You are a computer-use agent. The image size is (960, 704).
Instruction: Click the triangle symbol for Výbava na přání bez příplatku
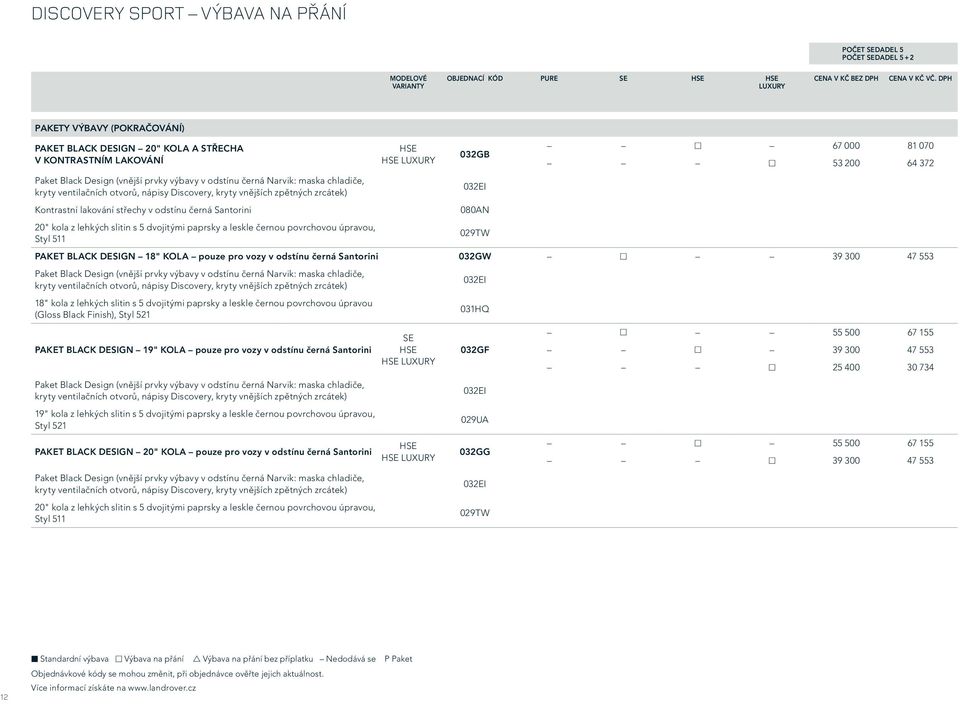pyautogui.click(x=197, y=659)
